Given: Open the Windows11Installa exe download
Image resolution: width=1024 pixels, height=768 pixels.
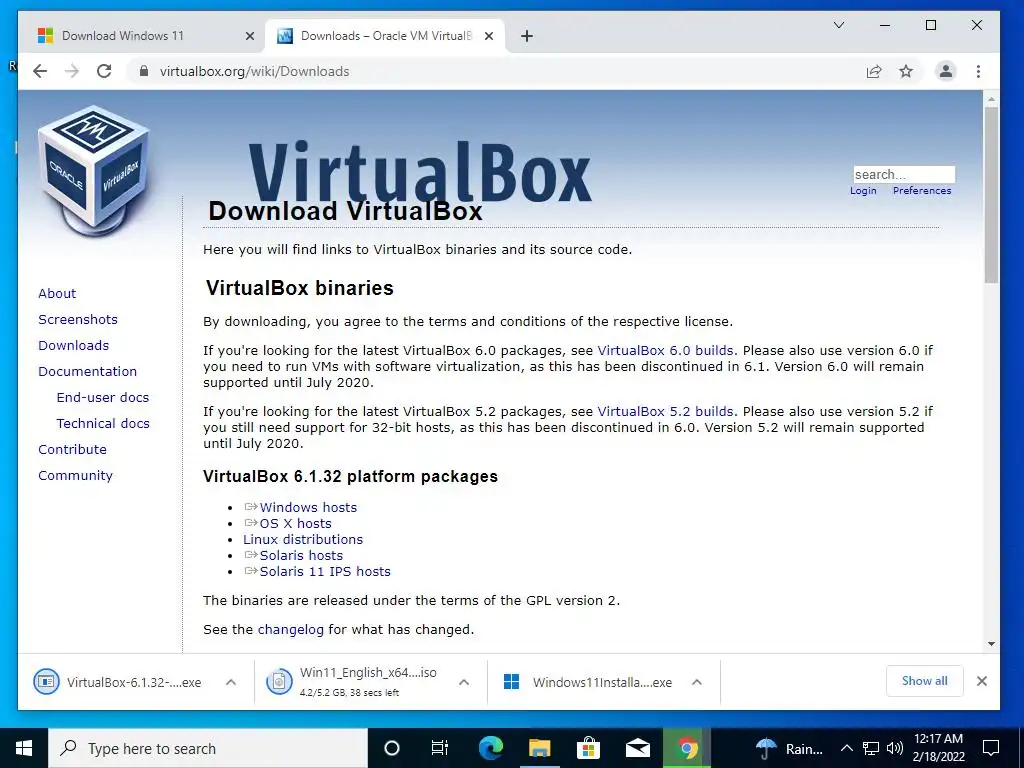Looking at the screenshot, I should (x=588, y=682).
